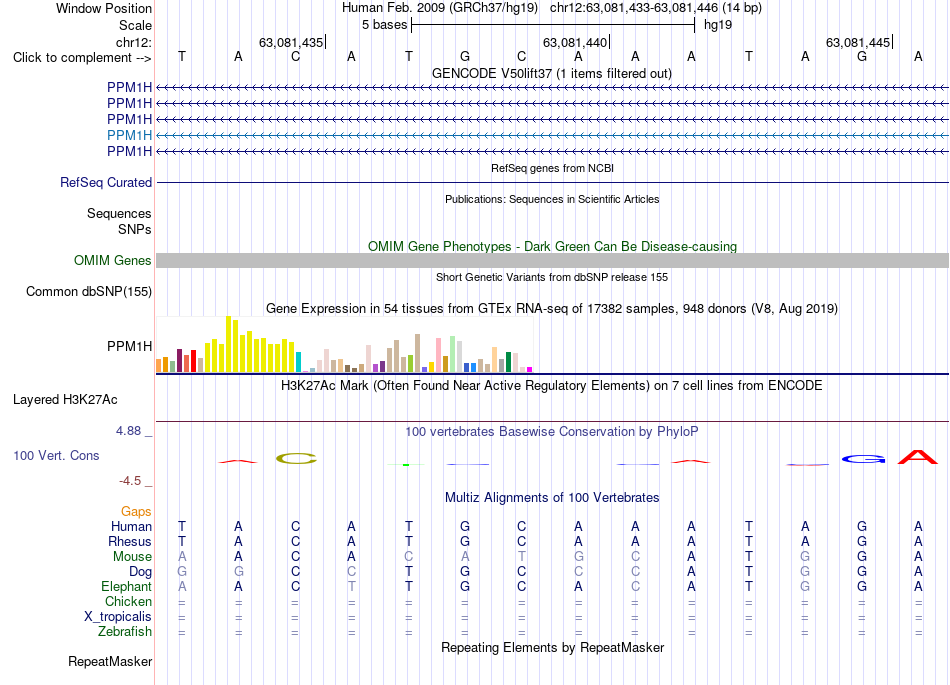The width and height of the screenshot is (950, 685).
Task: Open Common dbSNP(155) track settings
Action: click(x=89, y=291)
